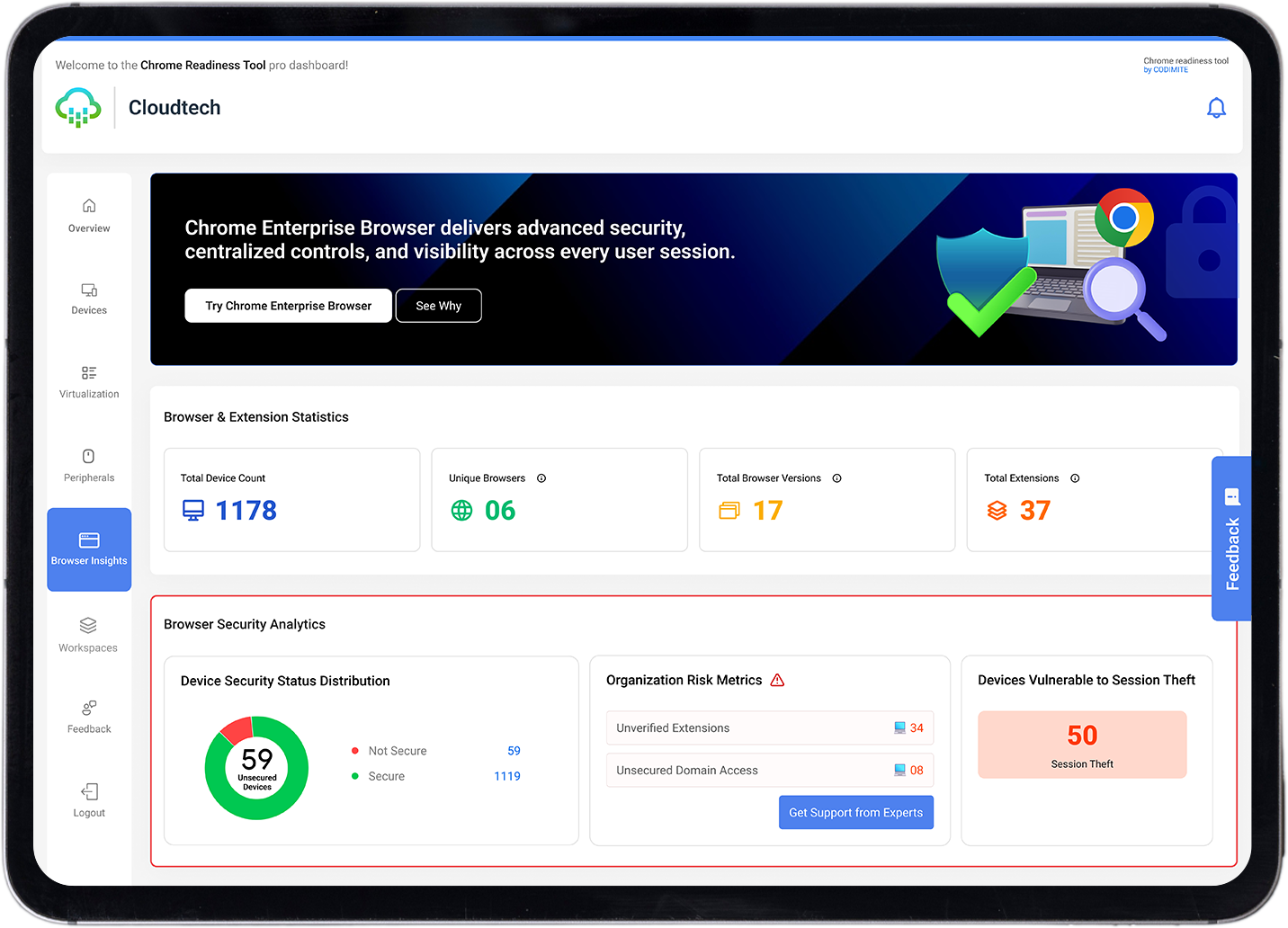The height and width of the screenshot is (928, 1288).
Task: Click the warning triangle by Organization Risk Metrics
Action: 778,680
